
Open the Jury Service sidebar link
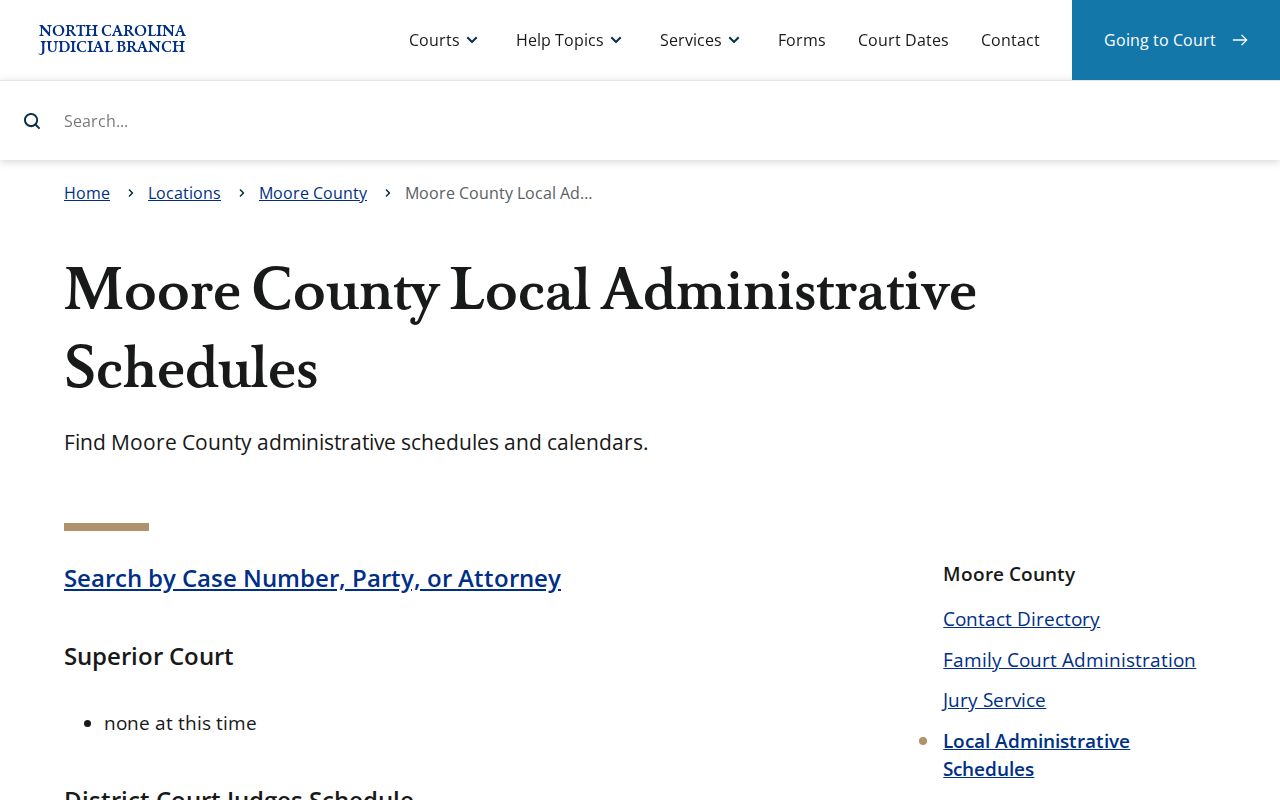point(994,700)
